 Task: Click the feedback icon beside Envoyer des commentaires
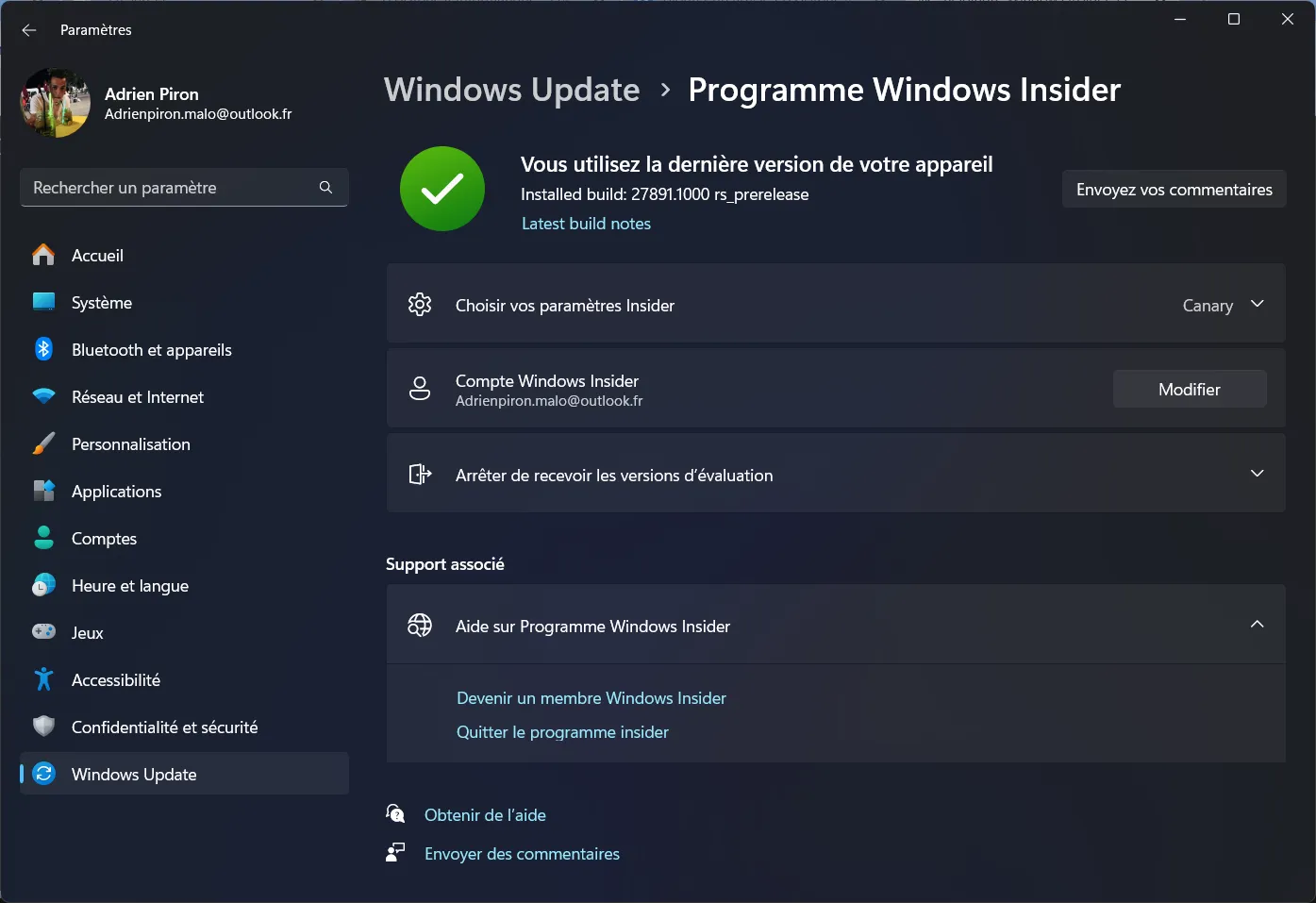click(x=396, y=852)
